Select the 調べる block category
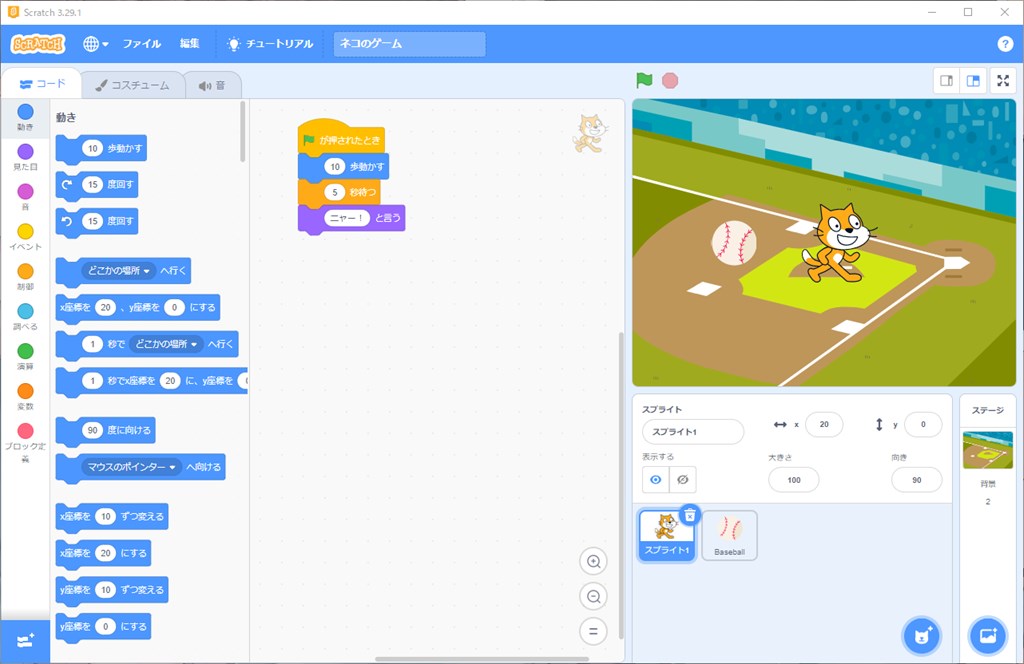The width and height of the screenshot is (1024, 664). point(25,317)
